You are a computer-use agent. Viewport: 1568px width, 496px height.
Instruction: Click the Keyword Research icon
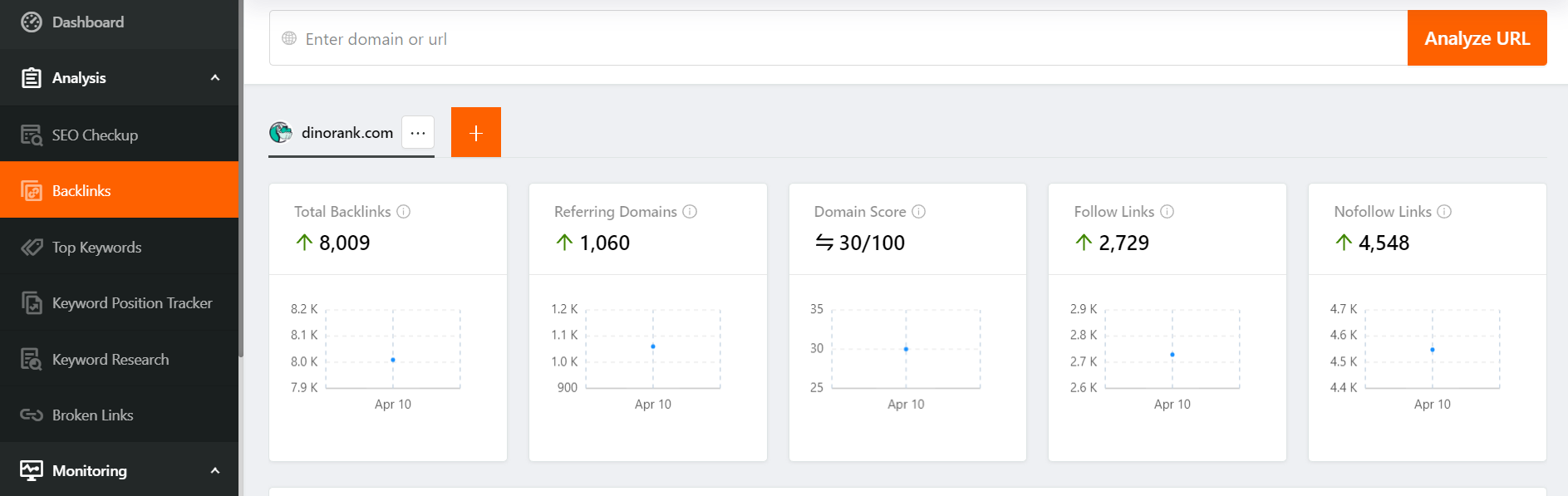coord(32,359)
